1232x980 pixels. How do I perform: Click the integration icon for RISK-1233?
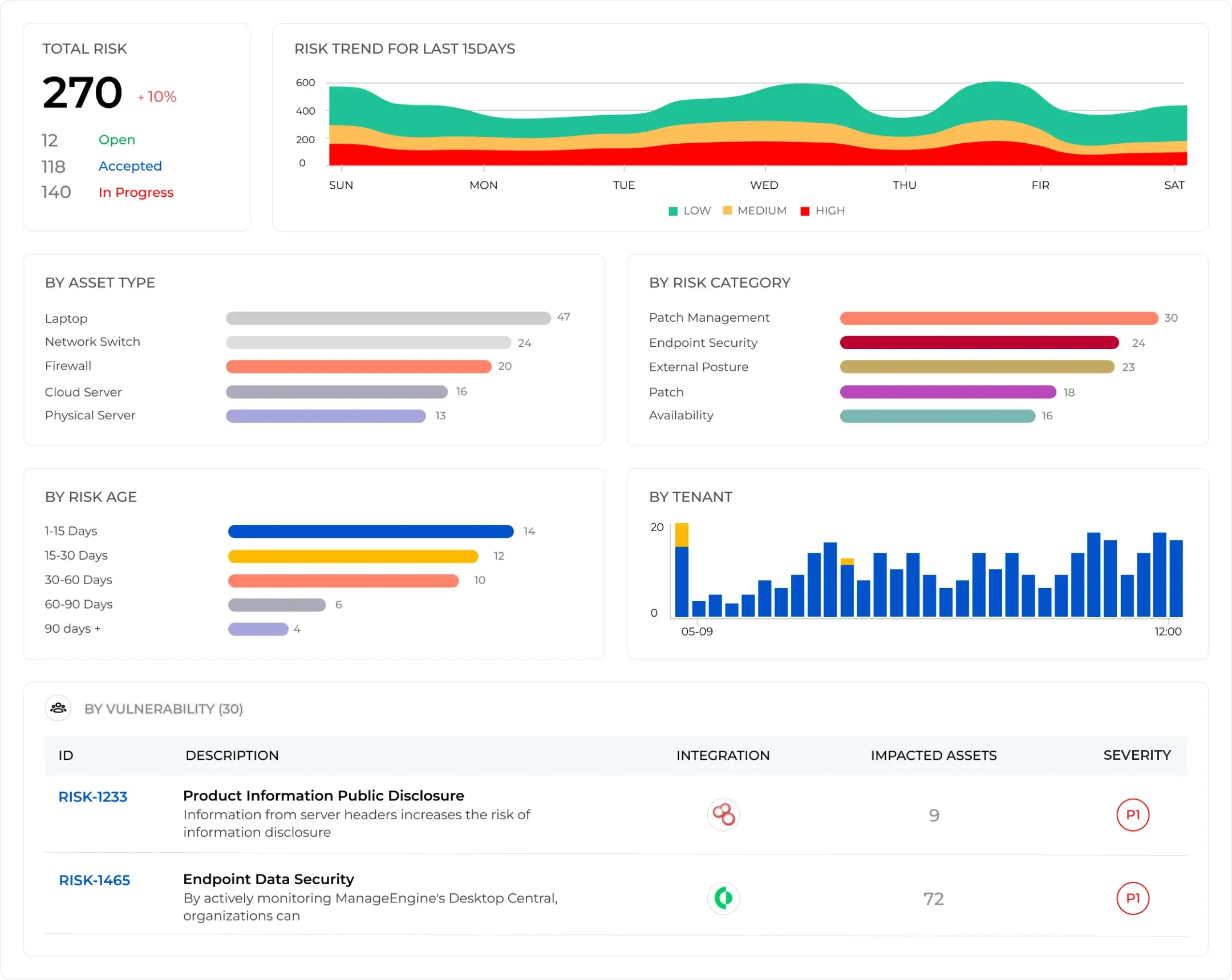click(x=723, y=815)
